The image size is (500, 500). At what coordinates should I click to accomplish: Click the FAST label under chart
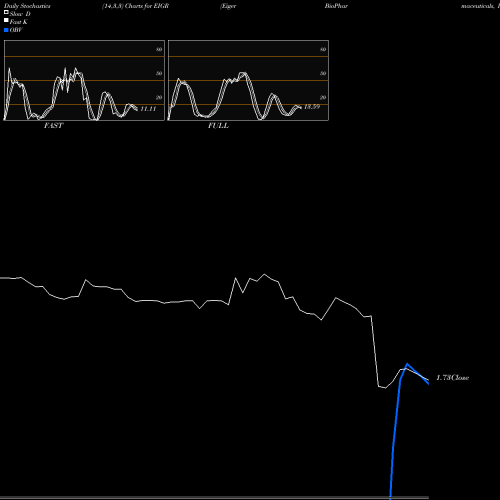tap(53, 126)
